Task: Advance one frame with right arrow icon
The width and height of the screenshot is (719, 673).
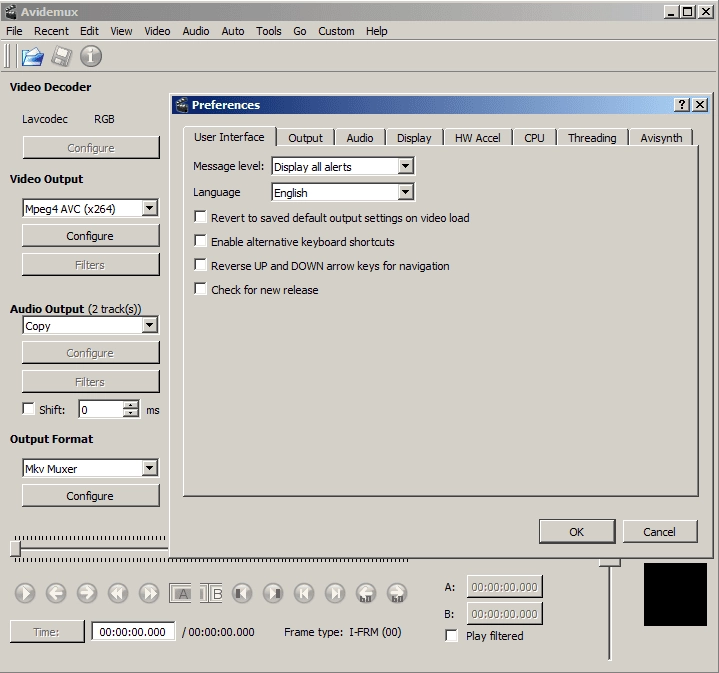Action: 87,593
